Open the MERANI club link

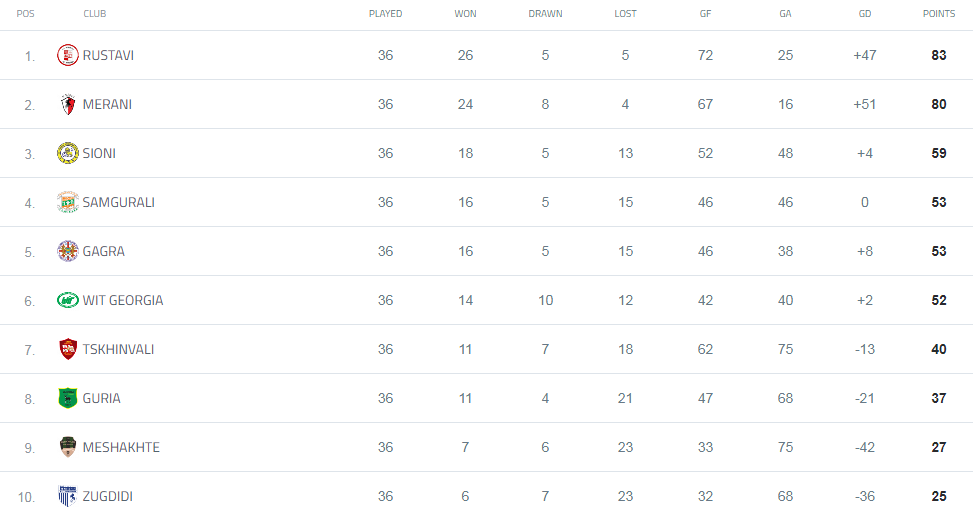pos(107,104)
